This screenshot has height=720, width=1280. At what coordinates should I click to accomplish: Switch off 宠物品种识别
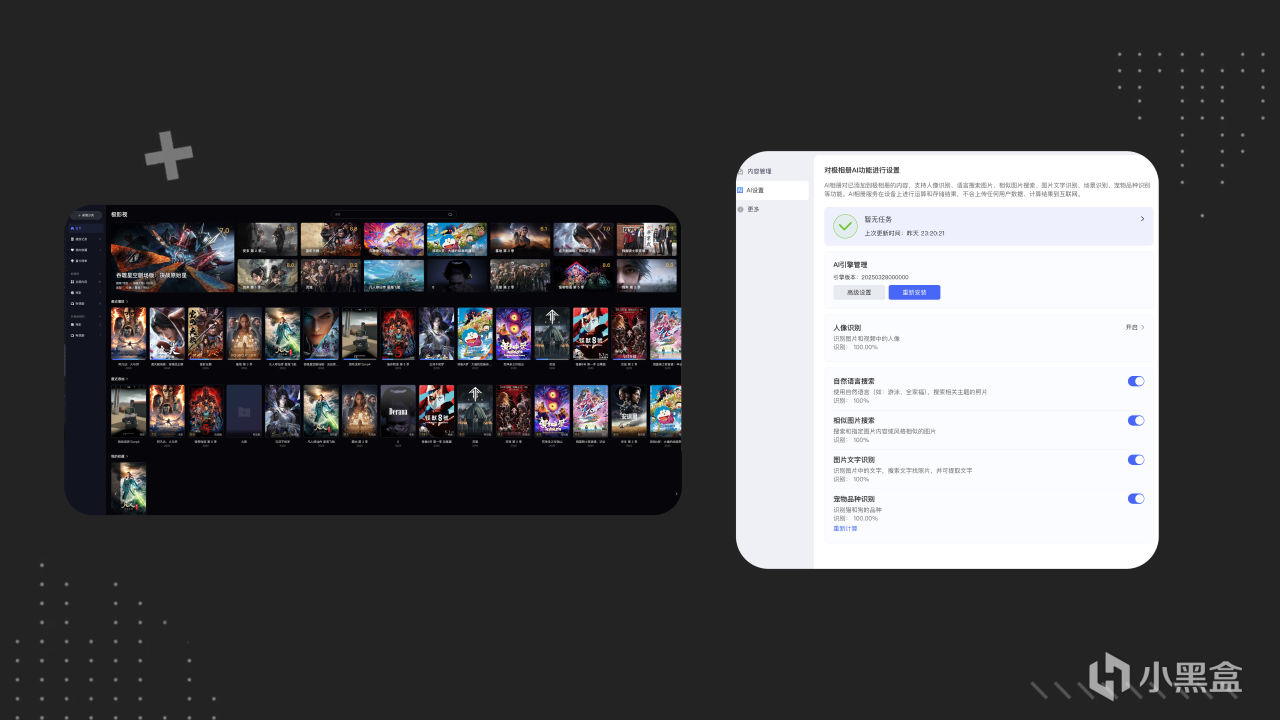point(1136,498)
